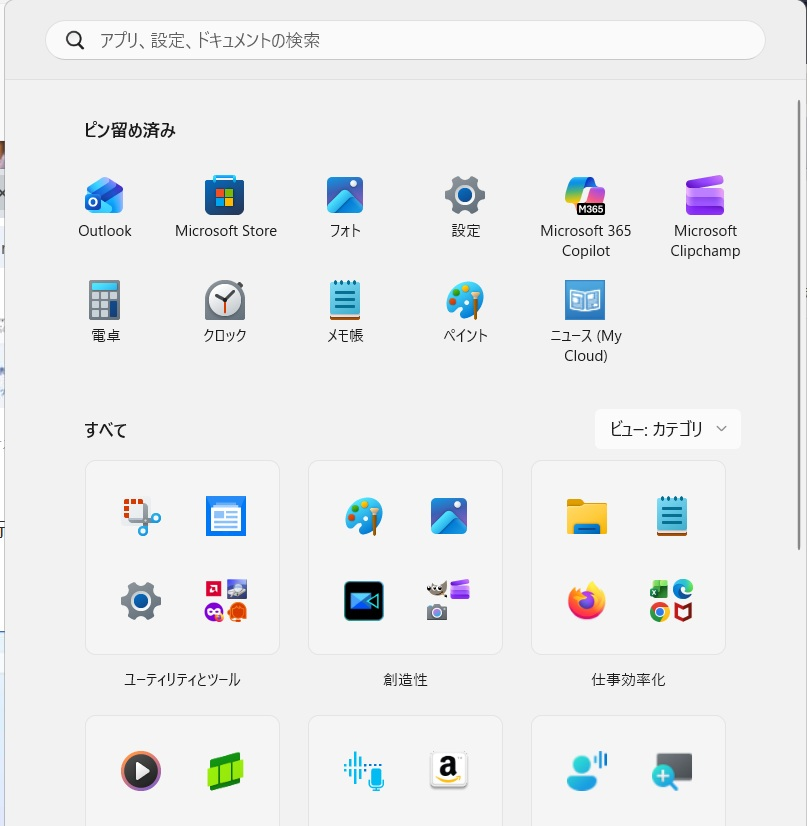Click the Firefox icon in 仕事効率化

(x=586, y=601)
